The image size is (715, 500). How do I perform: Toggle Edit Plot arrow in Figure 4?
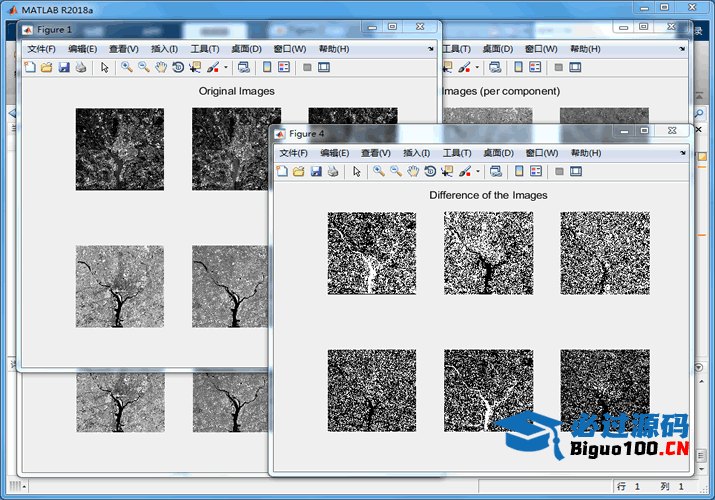coord(357,172)
